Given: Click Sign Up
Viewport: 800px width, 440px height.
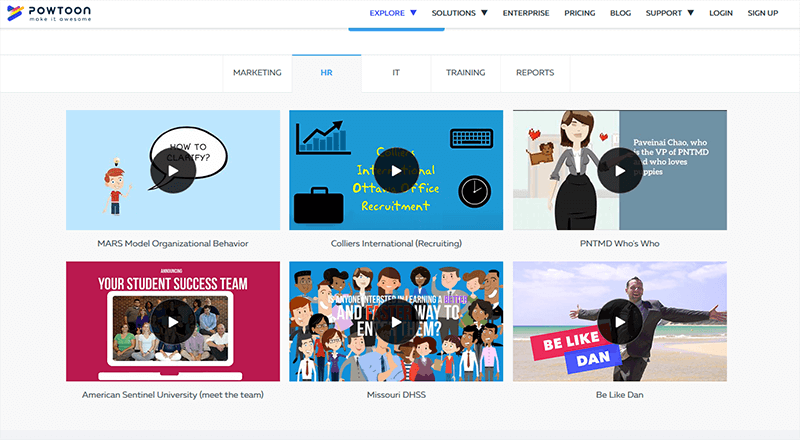Looking at the screenshot, I should click(x=763, y=13).
